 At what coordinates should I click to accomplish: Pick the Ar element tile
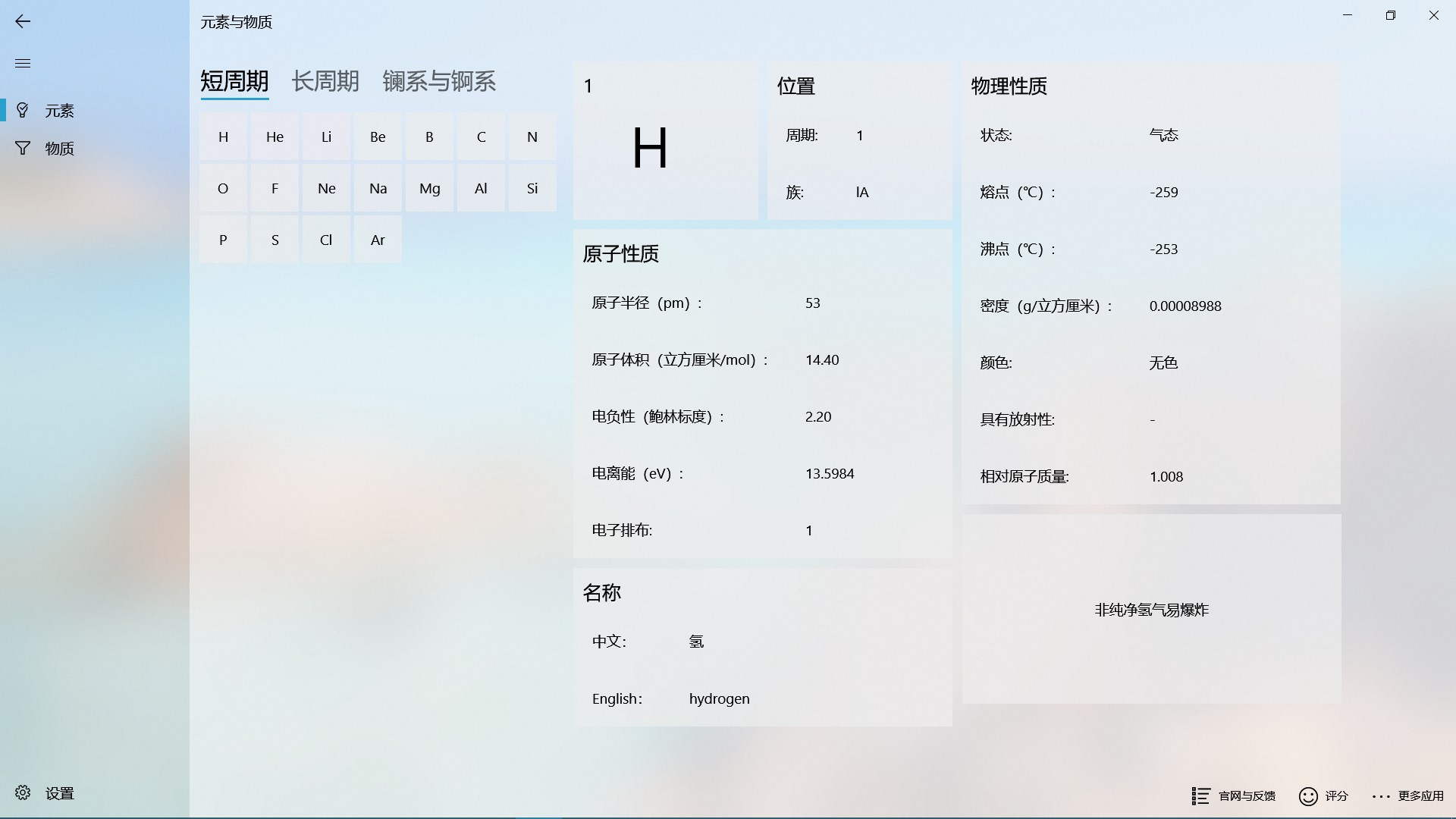378,240
